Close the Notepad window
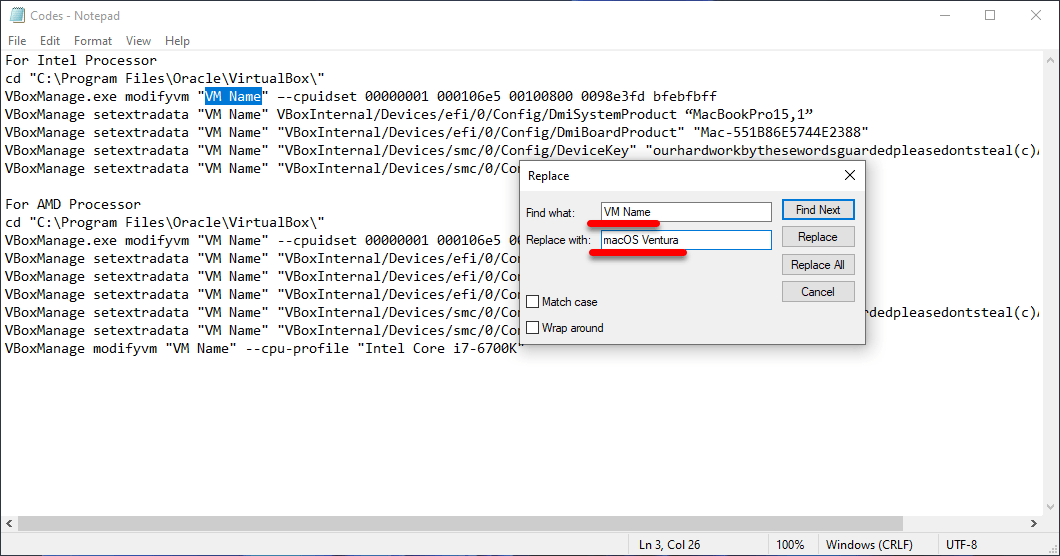Image resolution: width=1060 pixels, height=556 pixels. tap(1036, 15)
